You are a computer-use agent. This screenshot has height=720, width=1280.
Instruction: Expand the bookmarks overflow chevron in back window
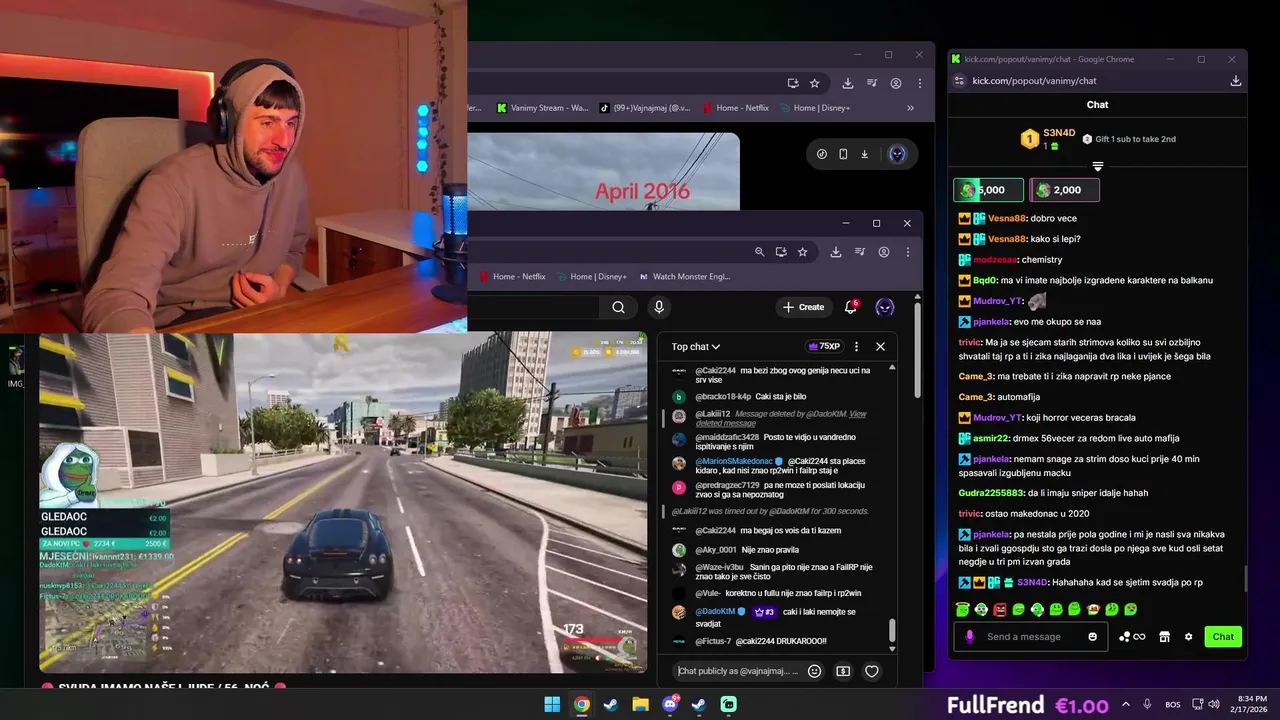point(910,108)
